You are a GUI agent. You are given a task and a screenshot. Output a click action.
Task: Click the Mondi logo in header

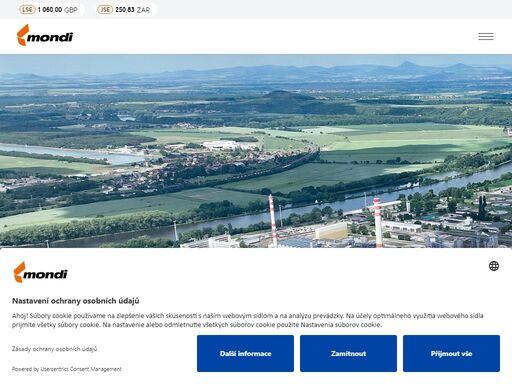[x=45, y=35]
